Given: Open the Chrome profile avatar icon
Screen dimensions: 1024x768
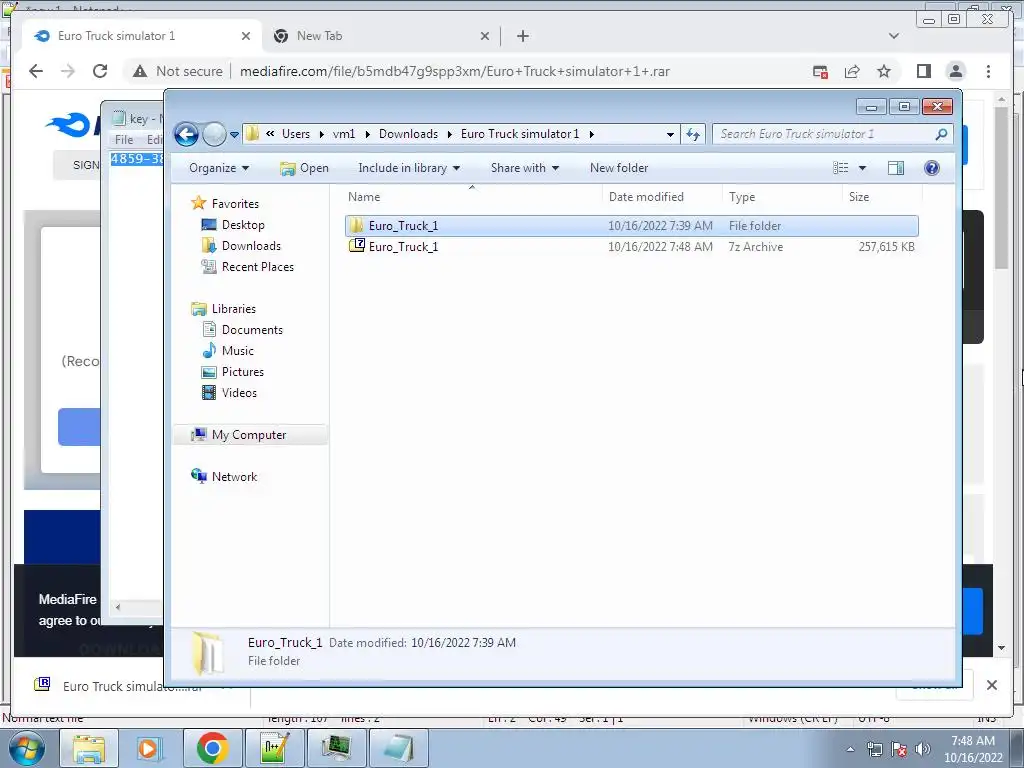Looking at the screenshot, I should tap(956, 71).
